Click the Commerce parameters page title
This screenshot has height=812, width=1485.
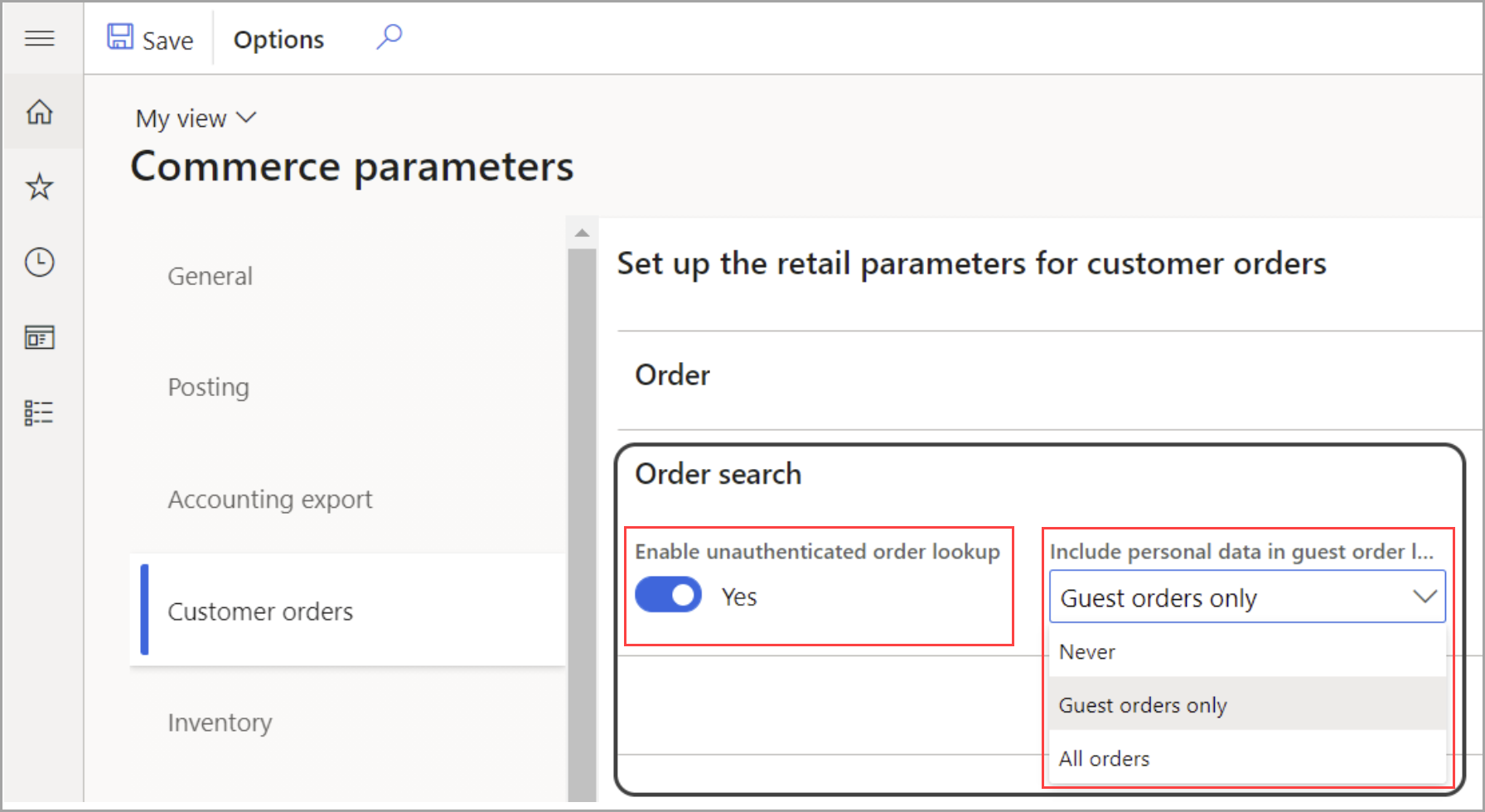click(352, 167)
